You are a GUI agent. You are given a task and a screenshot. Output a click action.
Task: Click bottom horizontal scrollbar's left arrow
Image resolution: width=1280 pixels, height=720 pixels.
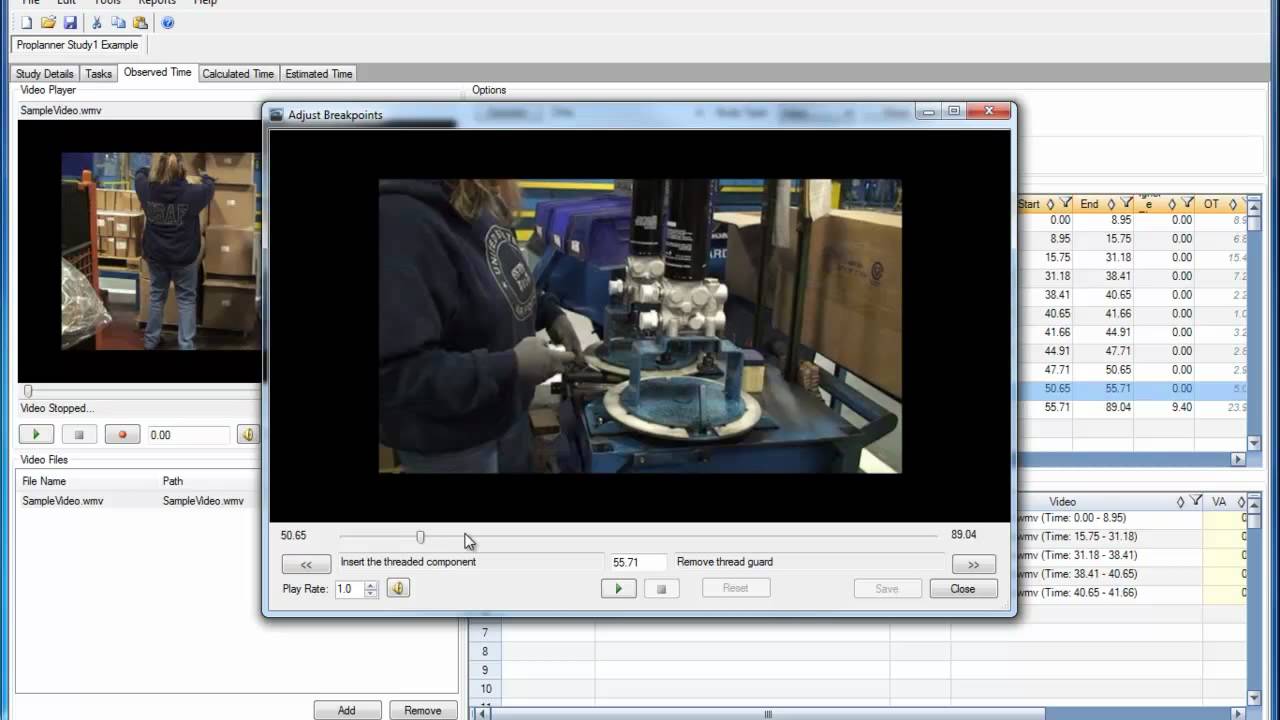click(484, 714)
